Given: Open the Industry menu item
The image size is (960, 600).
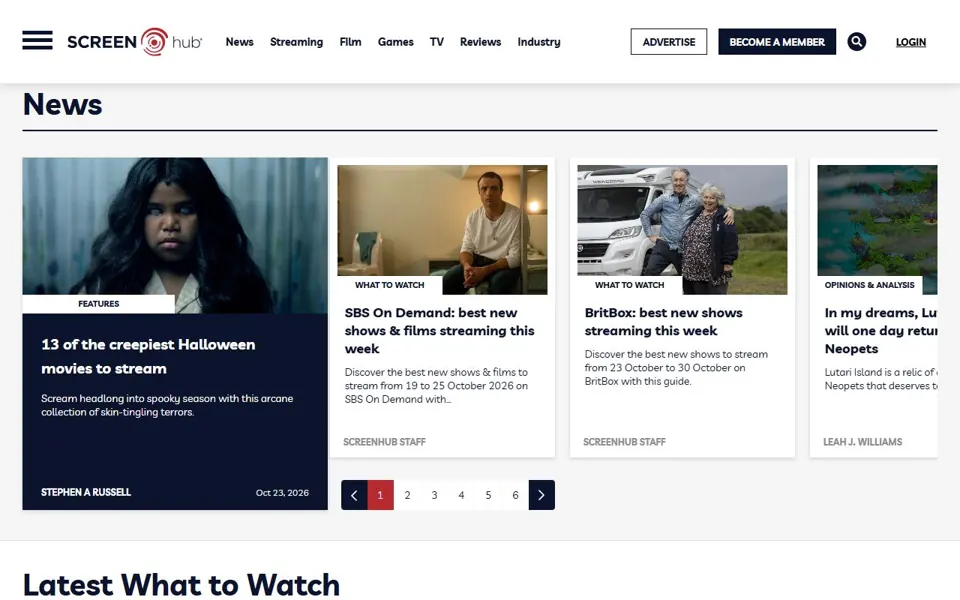Looking at the screenshot, I should [539, 42].
